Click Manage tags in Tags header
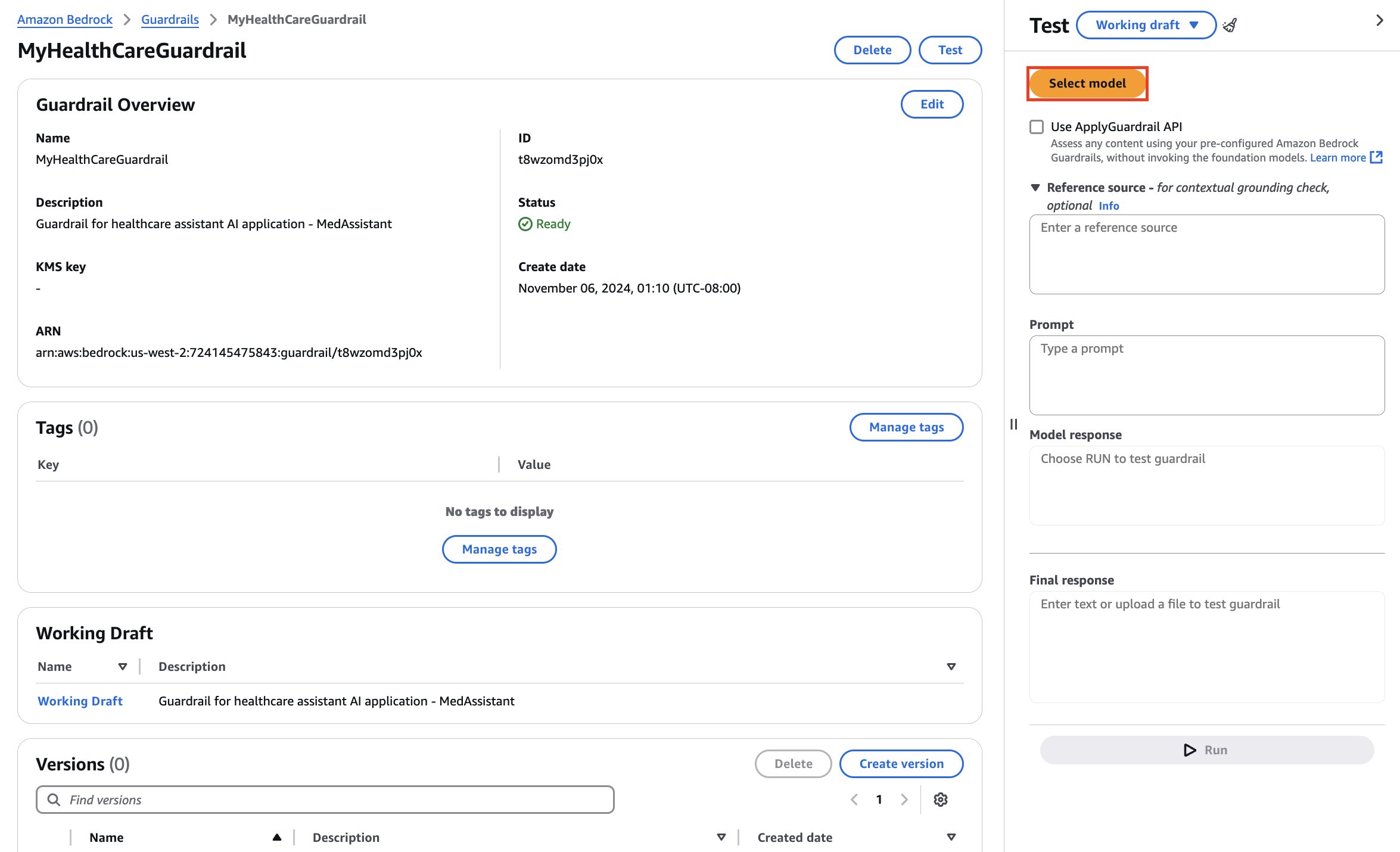Viewport: 1400px width, 852px height. click(x=906, y=427)
